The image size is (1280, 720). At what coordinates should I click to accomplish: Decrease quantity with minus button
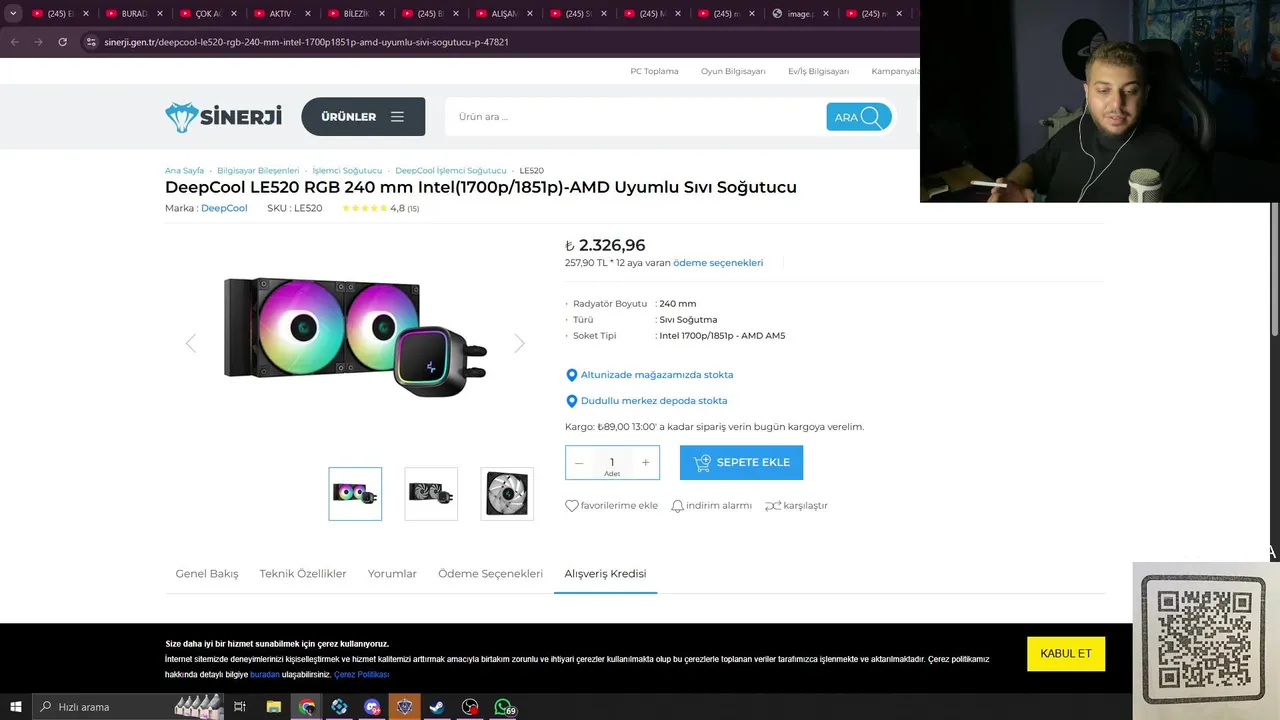click(x=579, y=462)
